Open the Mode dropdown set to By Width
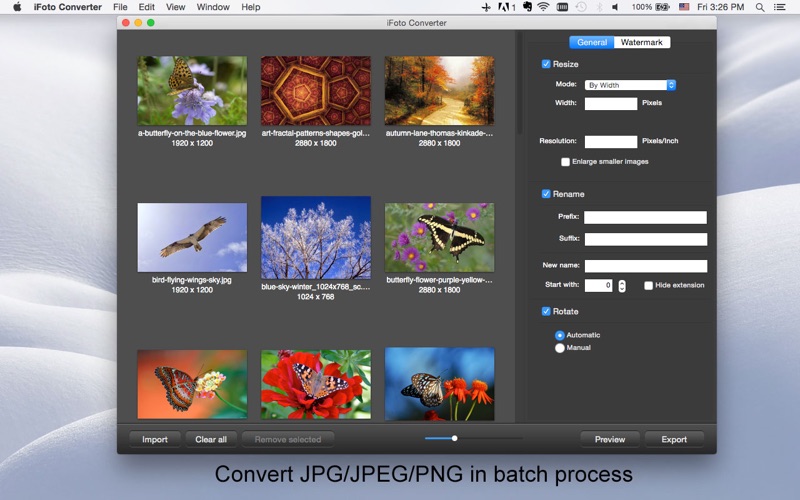 (x=631, y=85)
